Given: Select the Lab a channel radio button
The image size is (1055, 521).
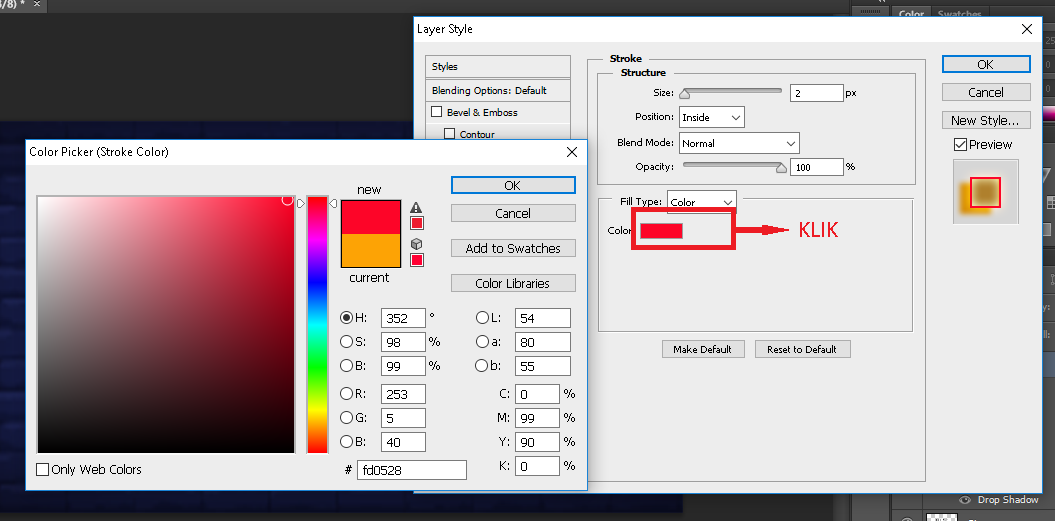Looking at the screenshot, I should pyautogui.click(x=482, y=341).
